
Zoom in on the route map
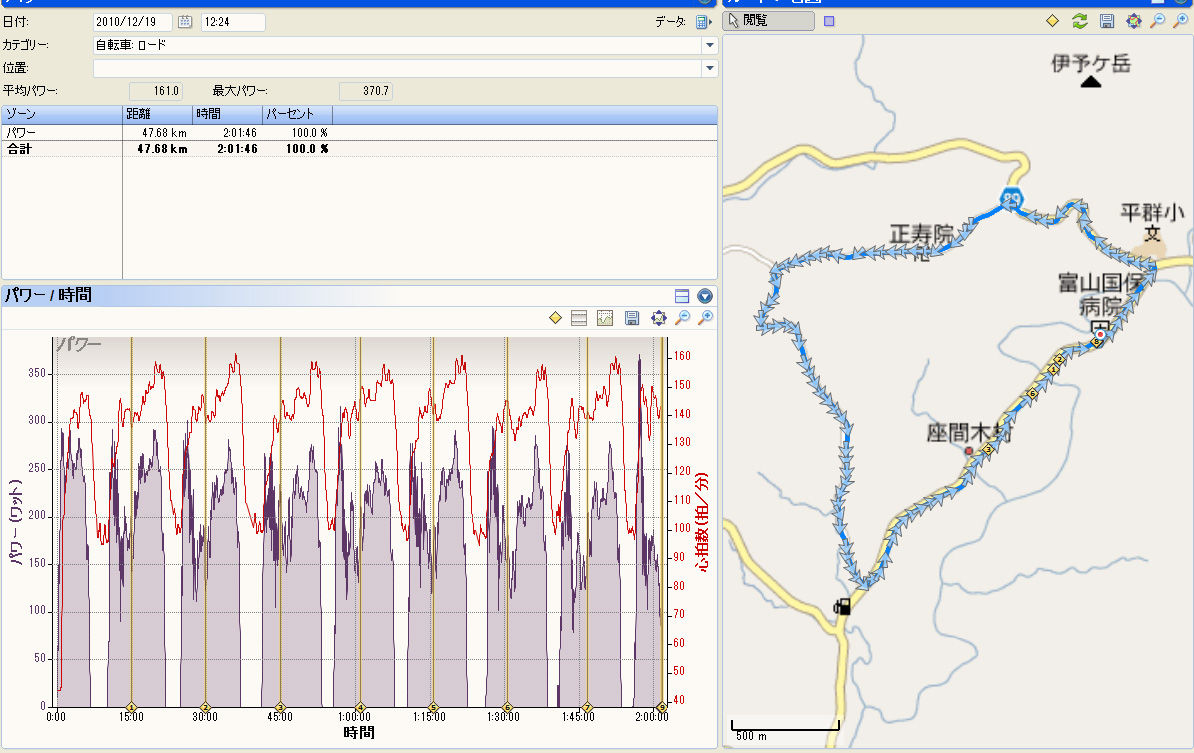(x=1181, y=21)
